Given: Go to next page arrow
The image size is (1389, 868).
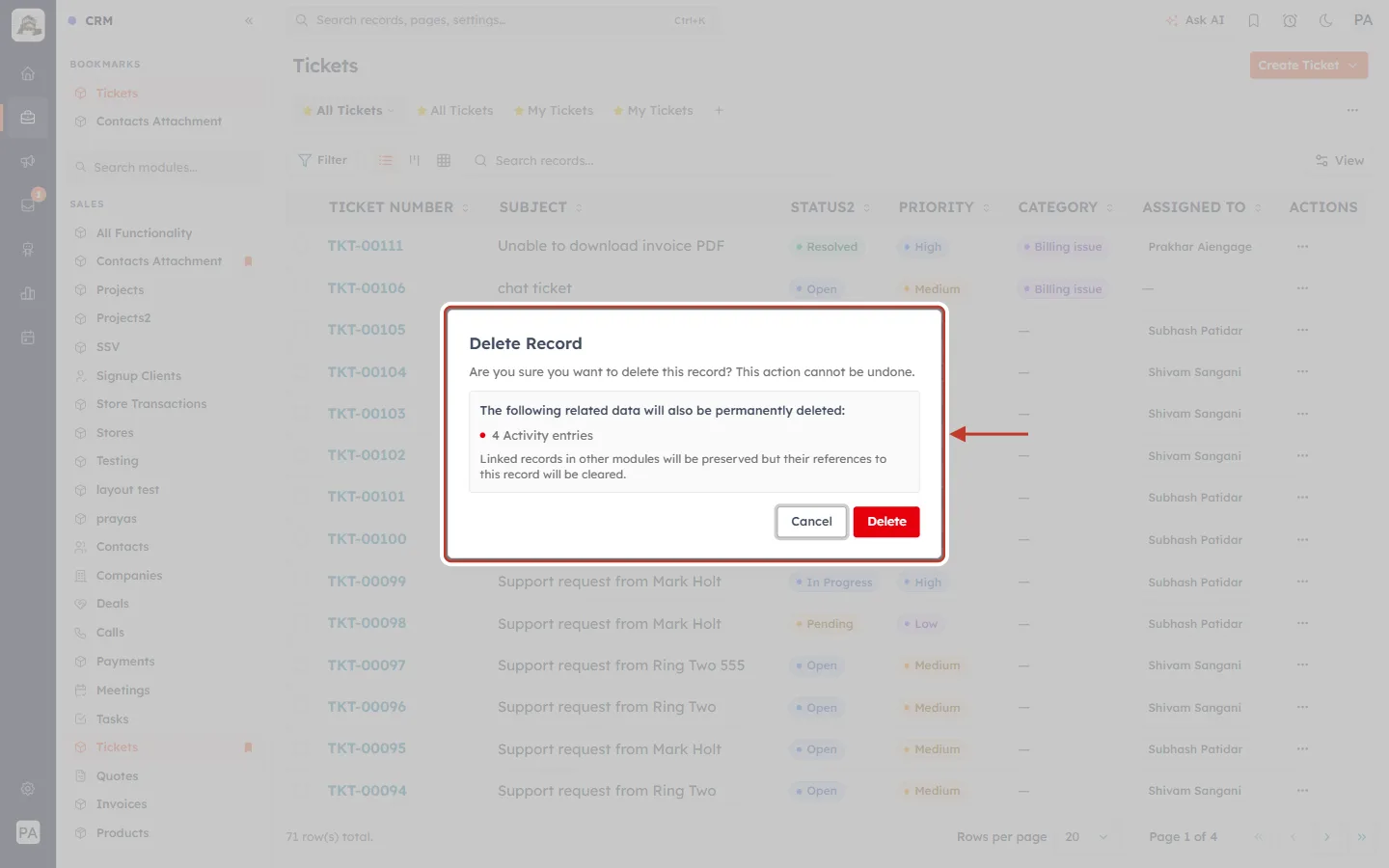Looking at the screenshot, I should pos(1327,837).
